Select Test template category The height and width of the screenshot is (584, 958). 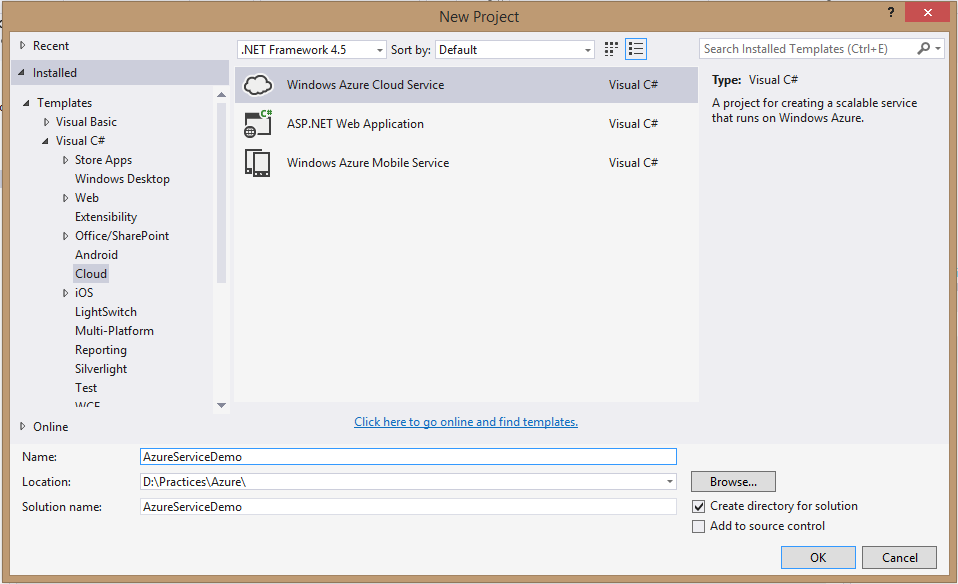(86, 388)
